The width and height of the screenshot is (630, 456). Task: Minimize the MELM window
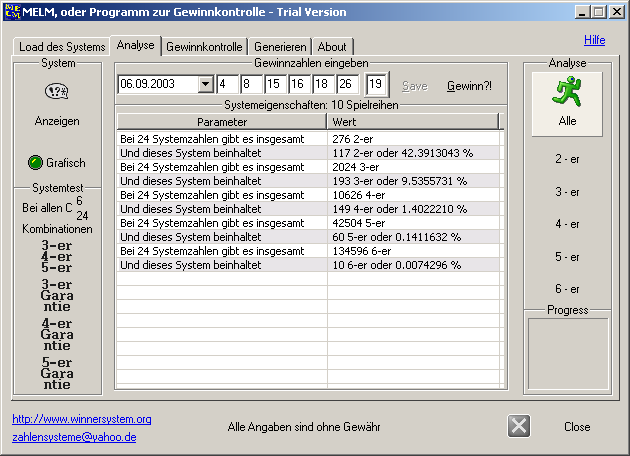(x=582, y=12)
